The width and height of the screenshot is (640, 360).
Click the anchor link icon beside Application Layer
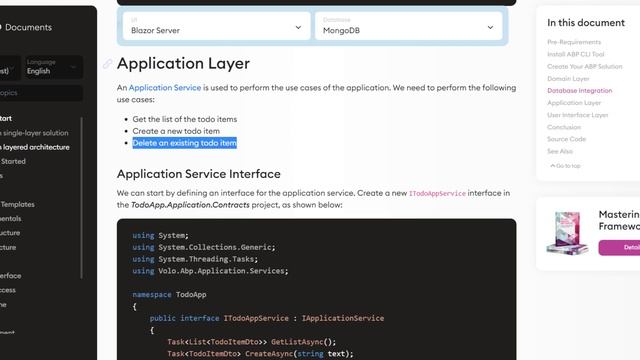click(x=107, y=63)
